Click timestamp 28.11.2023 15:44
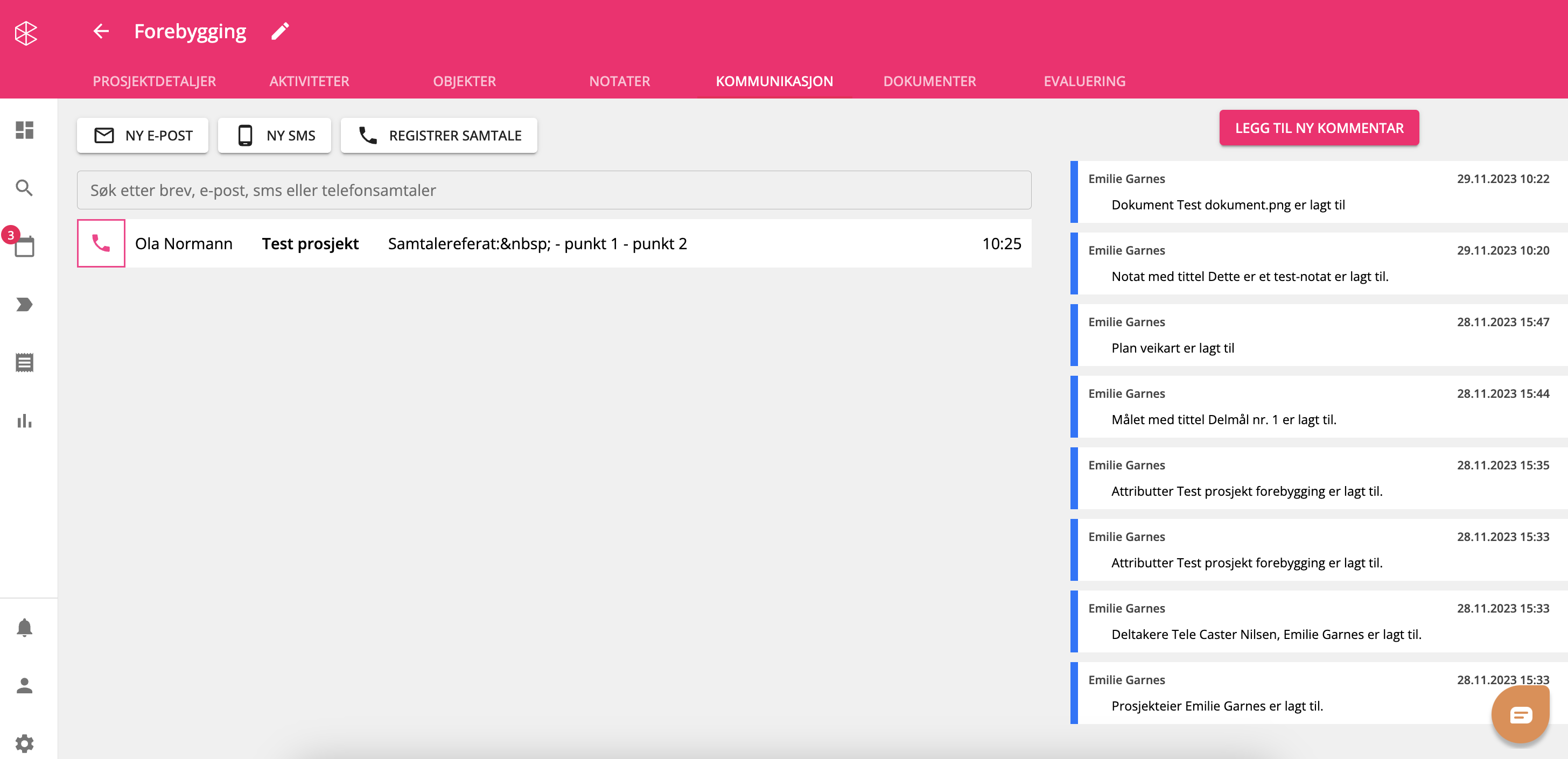 1503,393
